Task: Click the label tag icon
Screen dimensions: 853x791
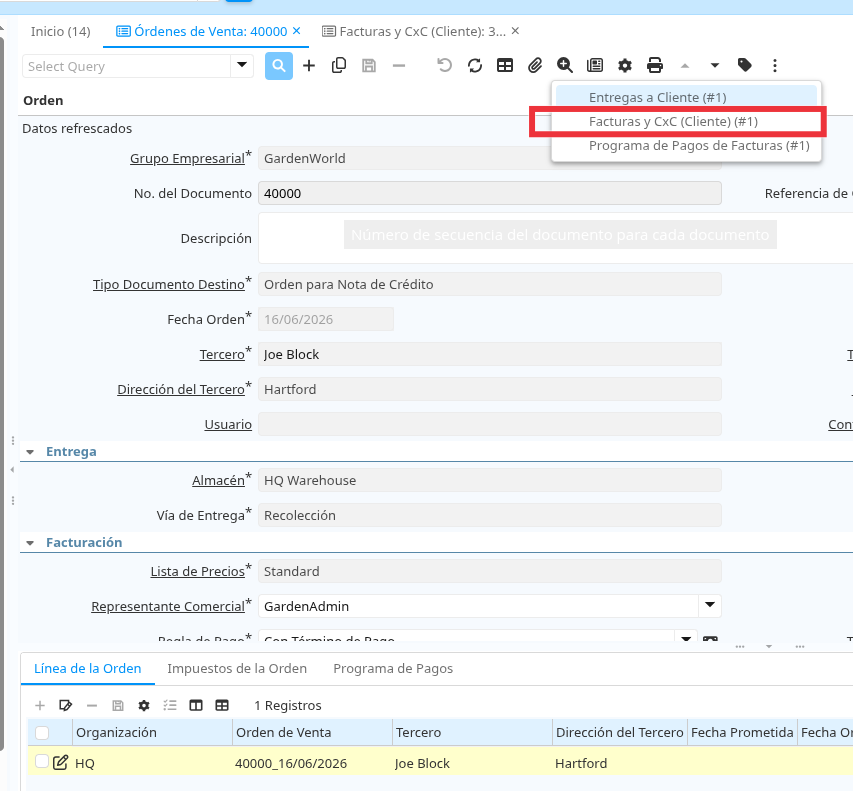Action: pyautogui.click(x=745, y=66)
